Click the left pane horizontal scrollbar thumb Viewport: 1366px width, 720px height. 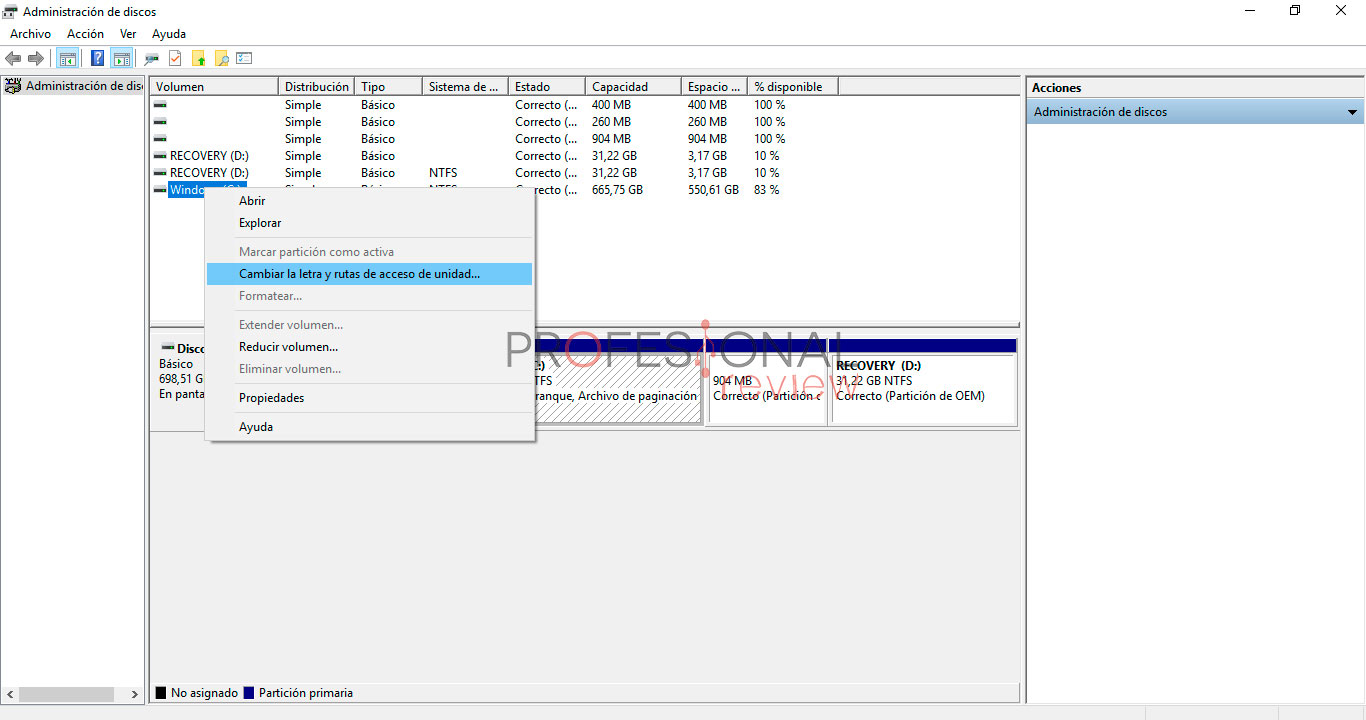coord(67,694)
